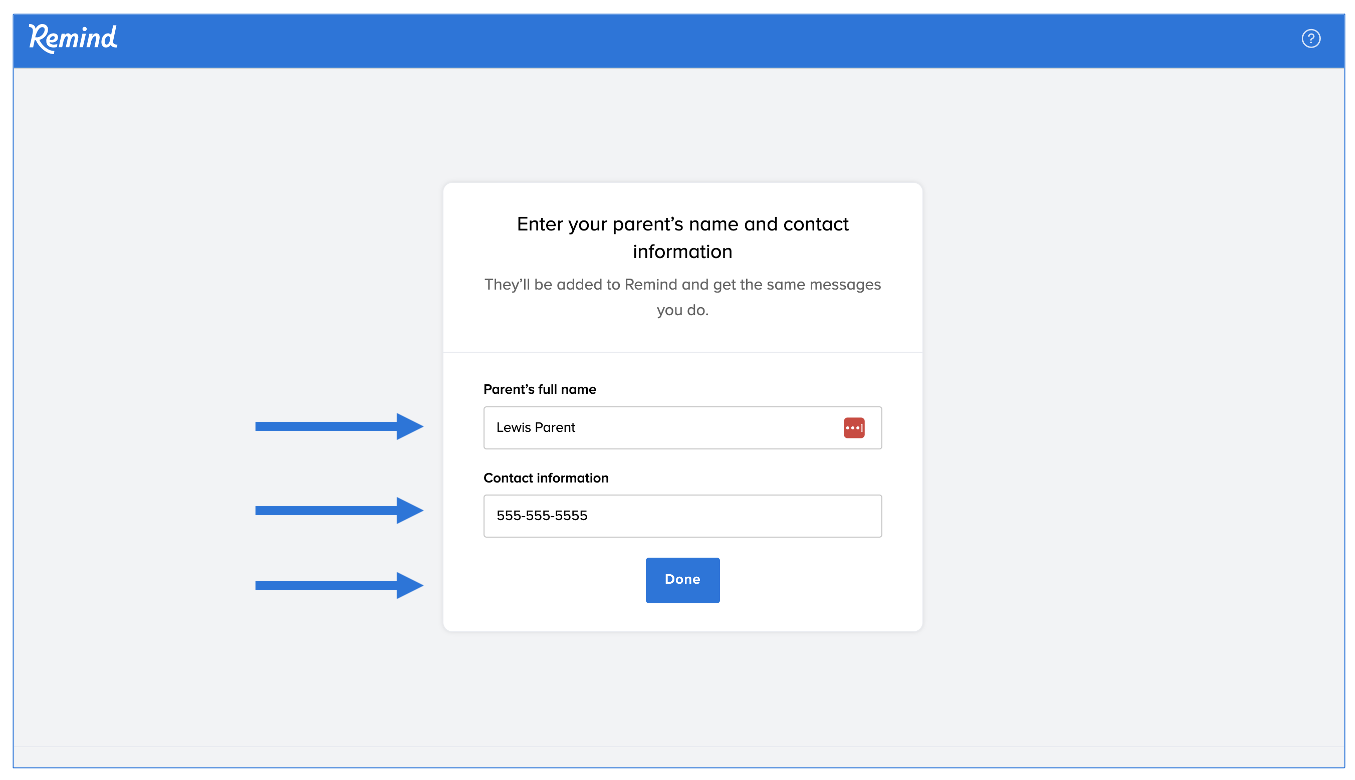Click the "Contact information" label
The height and width of the screenshot is (780, 1355).
(546, 478)
